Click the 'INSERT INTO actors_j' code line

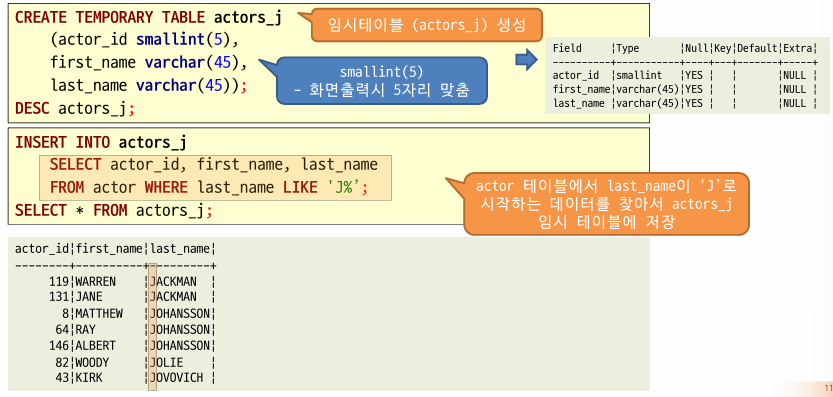100,143
